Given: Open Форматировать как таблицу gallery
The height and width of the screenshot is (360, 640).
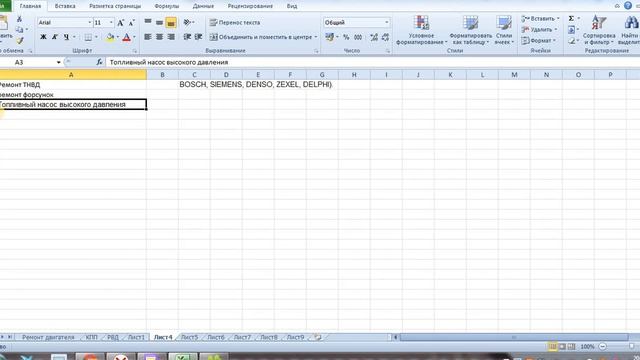Looking at the screenshot, I should [x=471, y=30].
